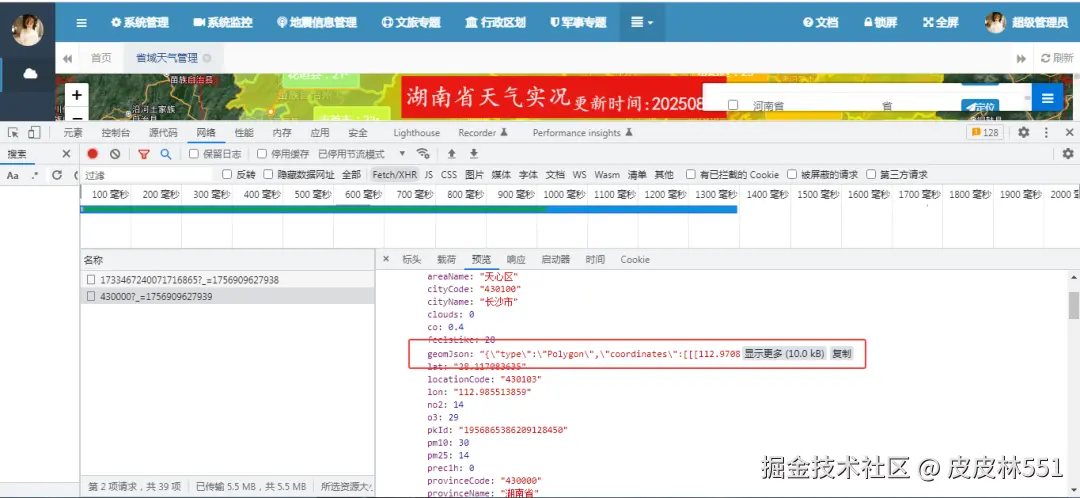Open the Recorder DevTools tab

pyautogui.click(x=483, y=133)
